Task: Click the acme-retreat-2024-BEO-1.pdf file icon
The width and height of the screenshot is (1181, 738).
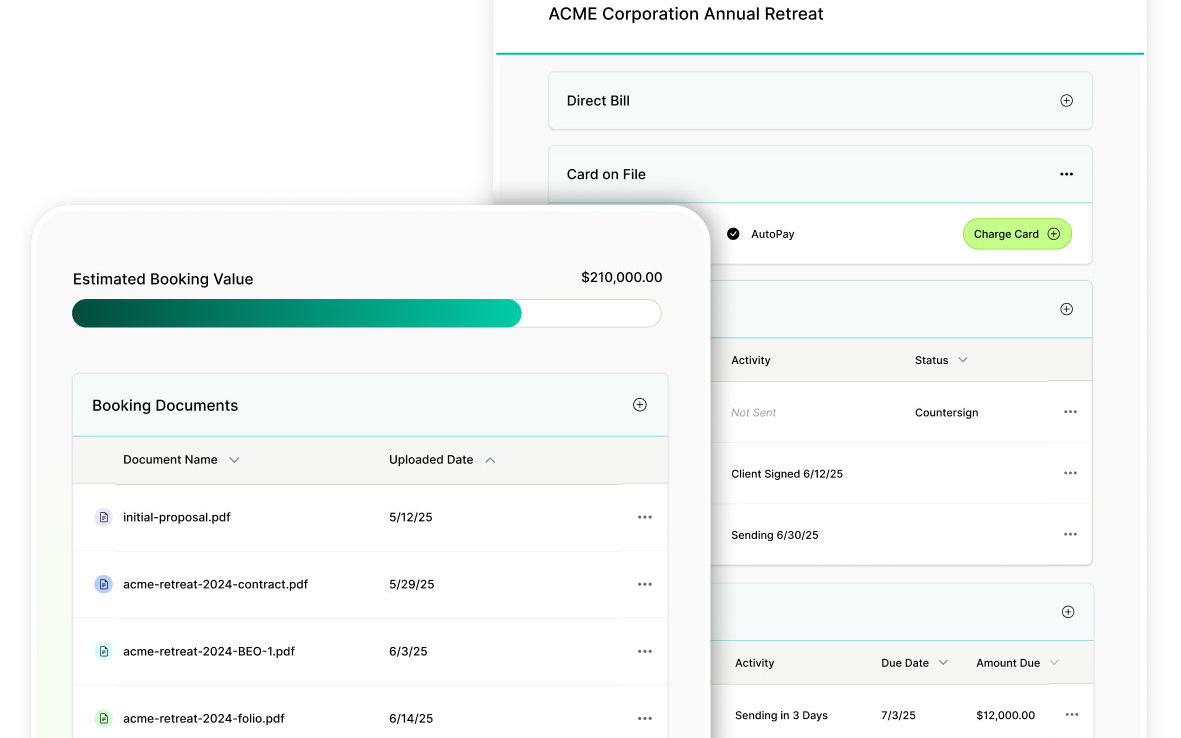Action: click(x=103, y=651)
